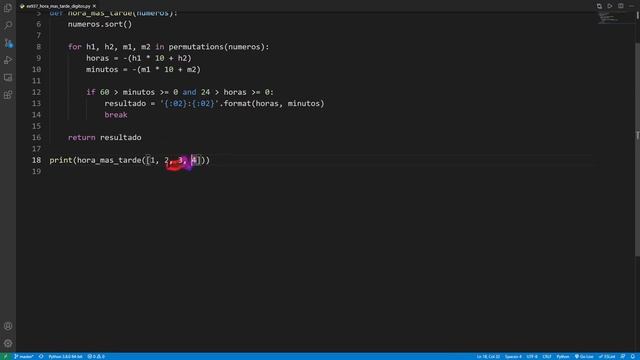Open the Search view in activity bar
The height and width of the screenshot is (360, 640).
click(x=8, y=25)
